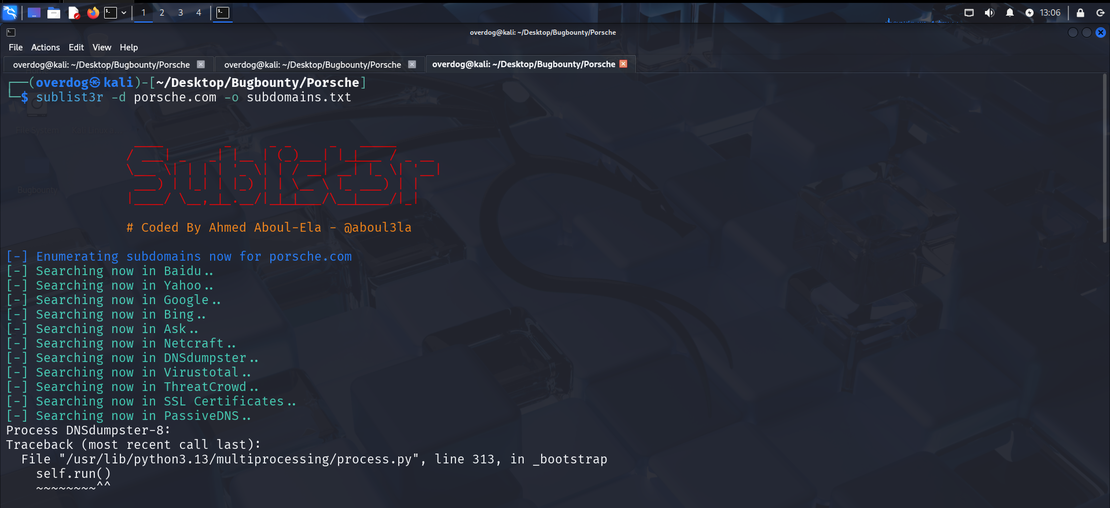Close the second terminal tab
Viewport: 1110px width, 508px height.
(x=412, y=64)
